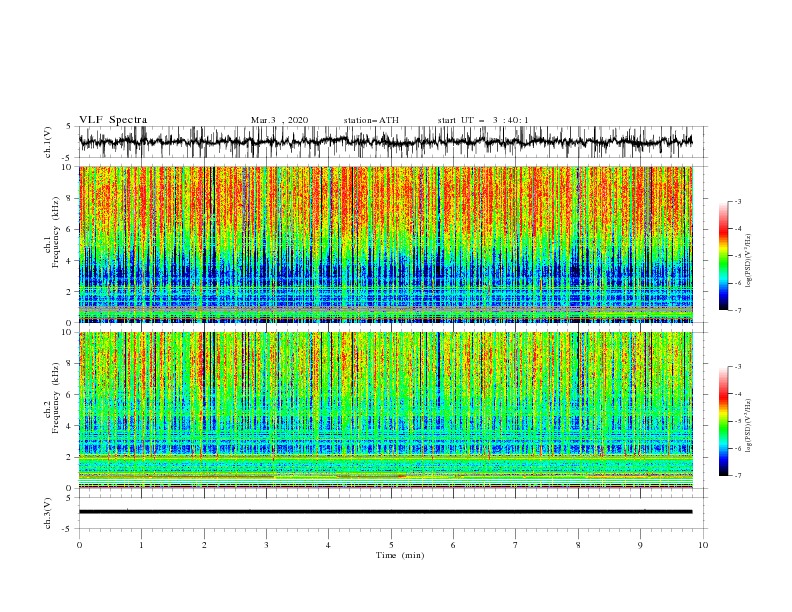Click the time axis tick label "3"
This screenshot has width=792, height=612.
(x=266, y=545)
